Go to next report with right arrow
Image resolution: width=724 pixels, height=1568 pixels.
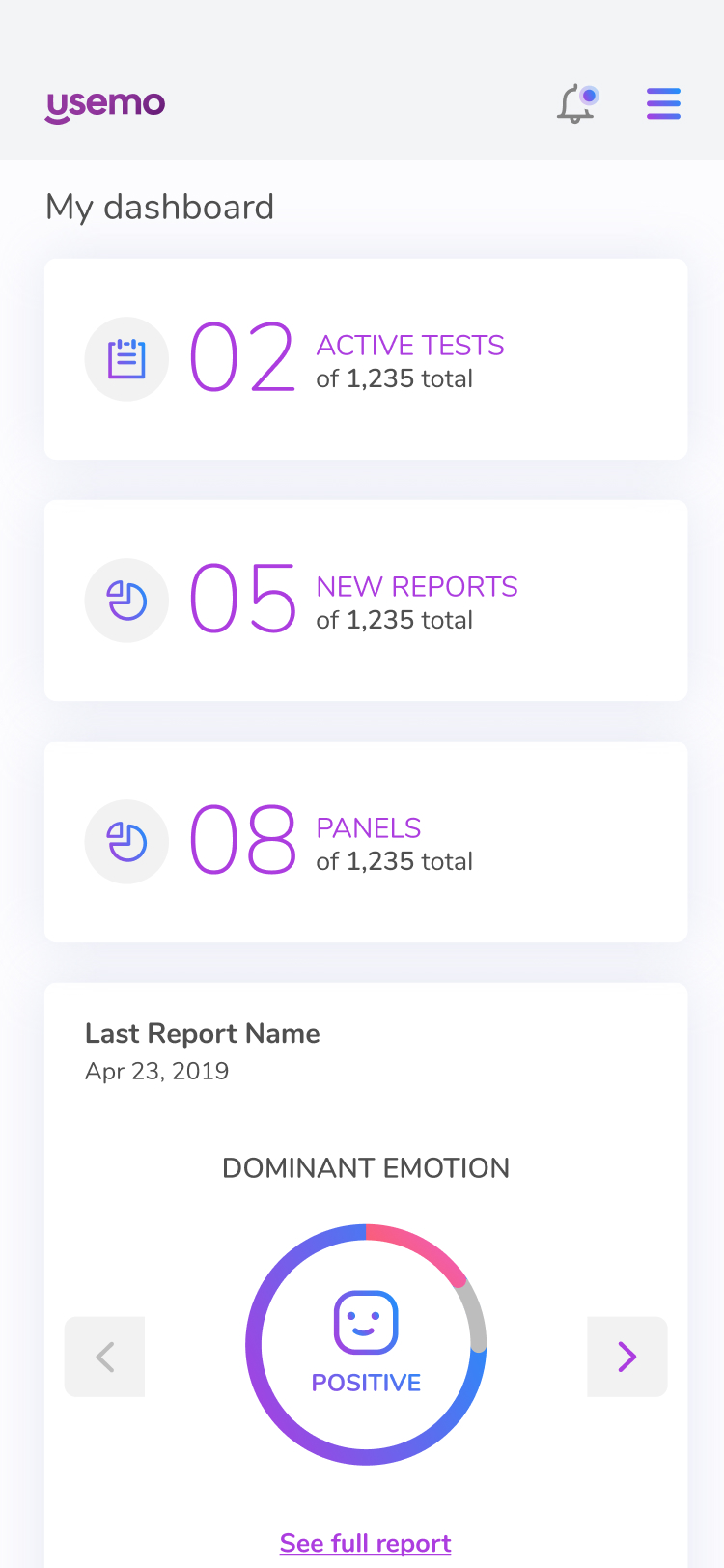[x=627, y=1357]
